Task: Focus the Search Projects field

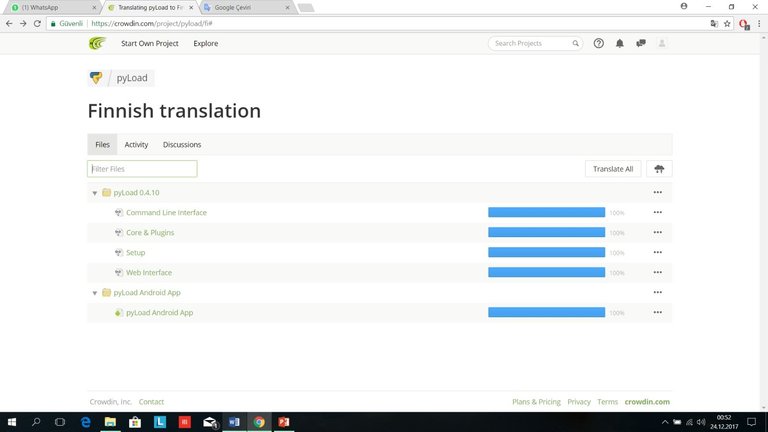Action: tap(535, 43)
